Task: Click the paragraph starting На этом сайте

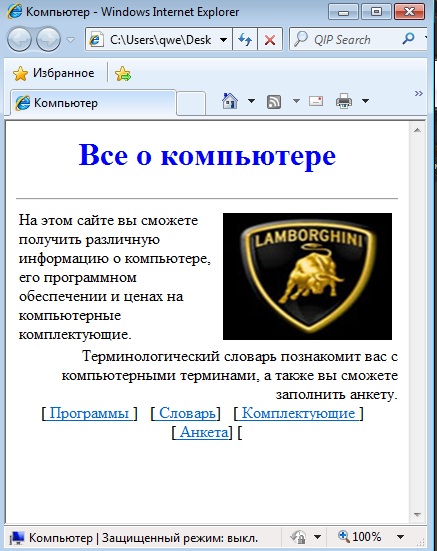Action: point(115,277)
